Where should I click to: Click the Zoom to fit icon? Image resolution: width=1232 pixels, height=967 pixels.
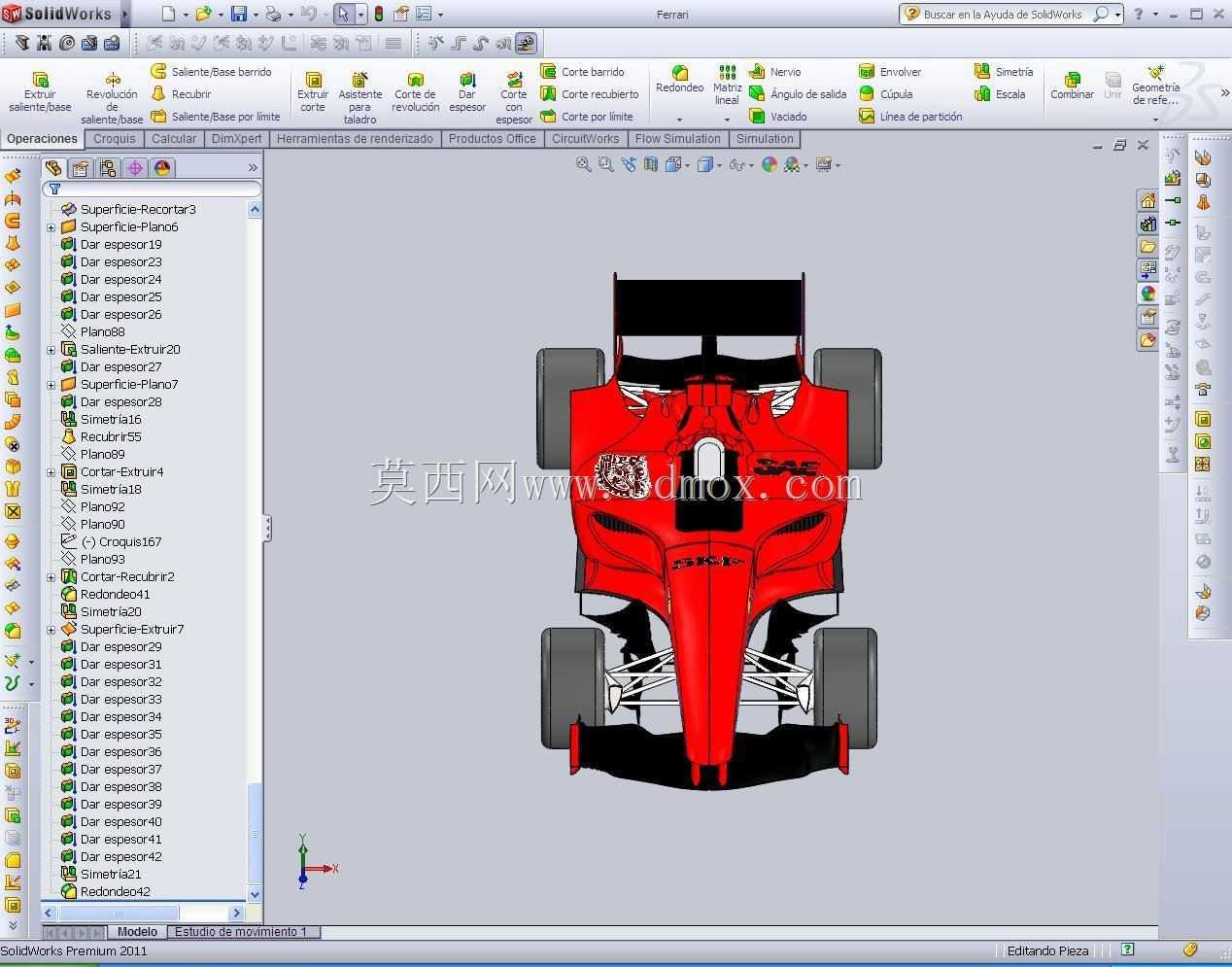pos(583,165)
